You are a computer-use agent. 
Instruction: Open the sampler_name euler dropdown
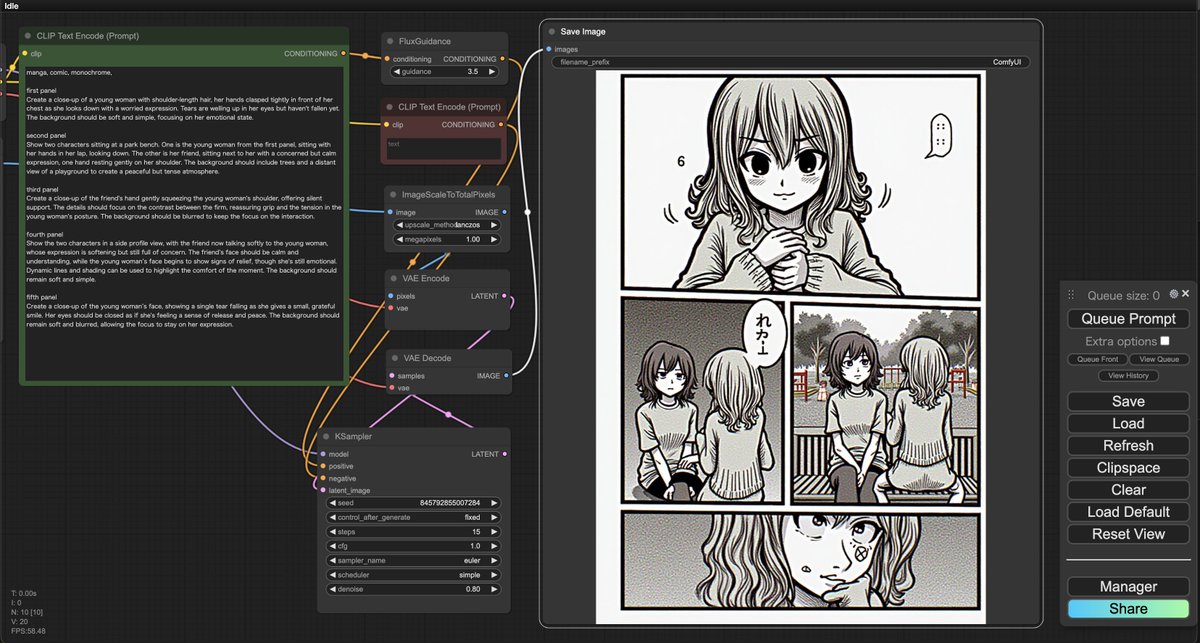[413, 560]
